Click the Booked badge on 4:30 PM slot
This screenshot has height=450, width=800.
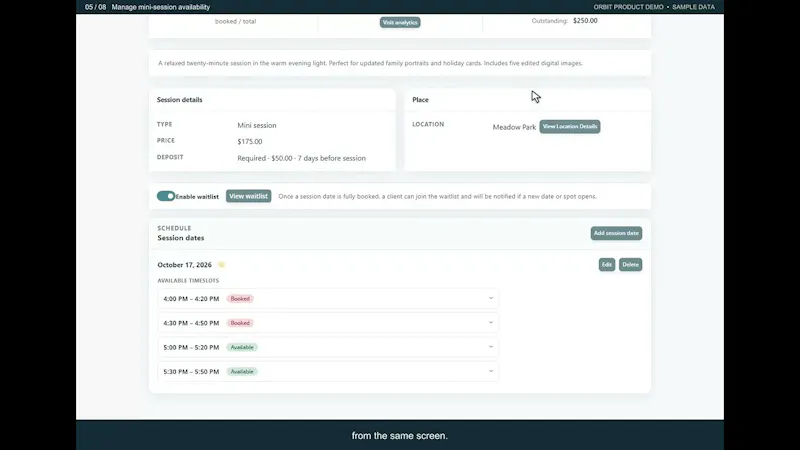pyautogui.click(x=240, y=323)
